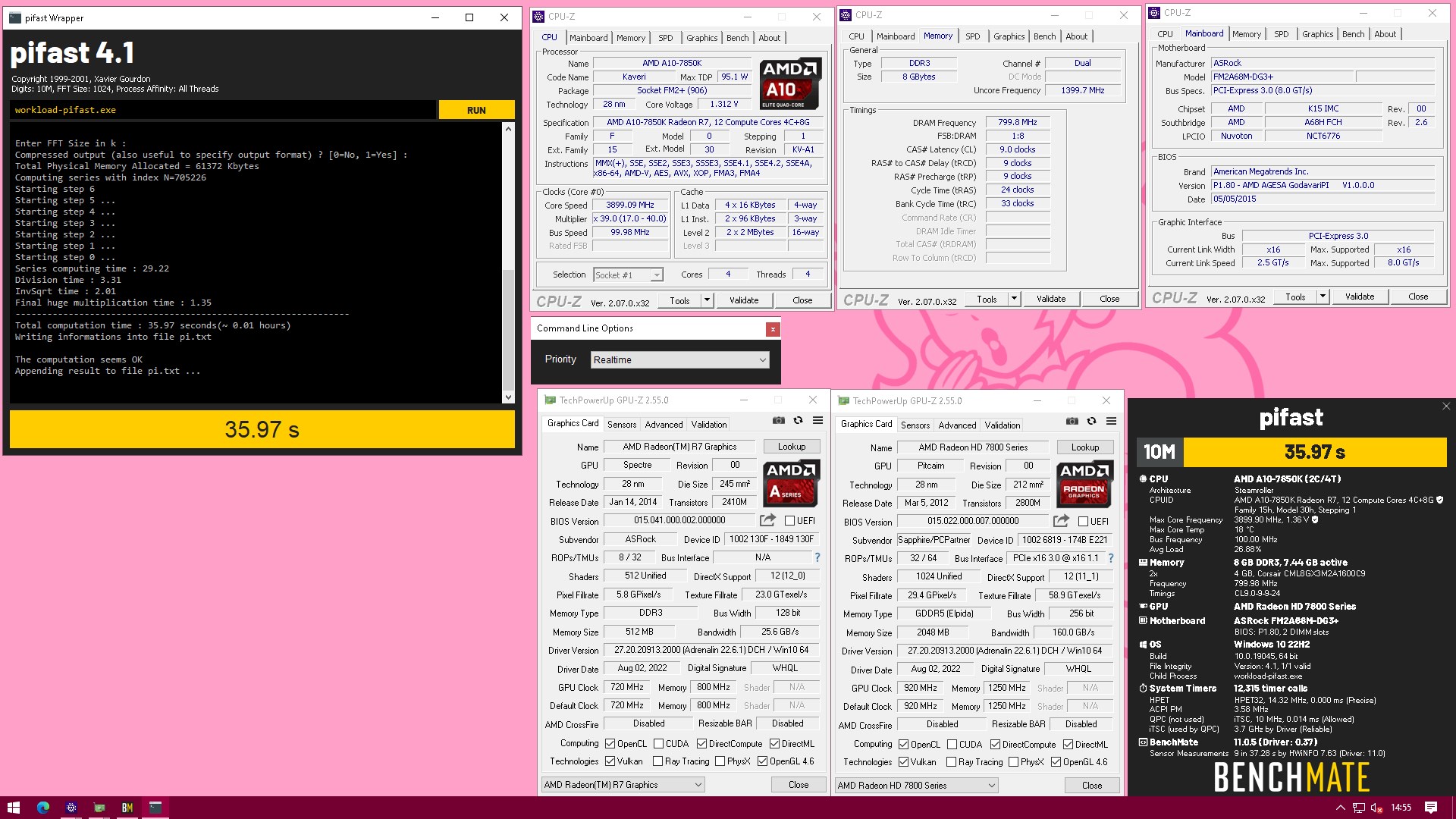This screenshot has width=1456, height=819.
Task: Open the Priority Realtime dropdown
Action: (679, 360)
